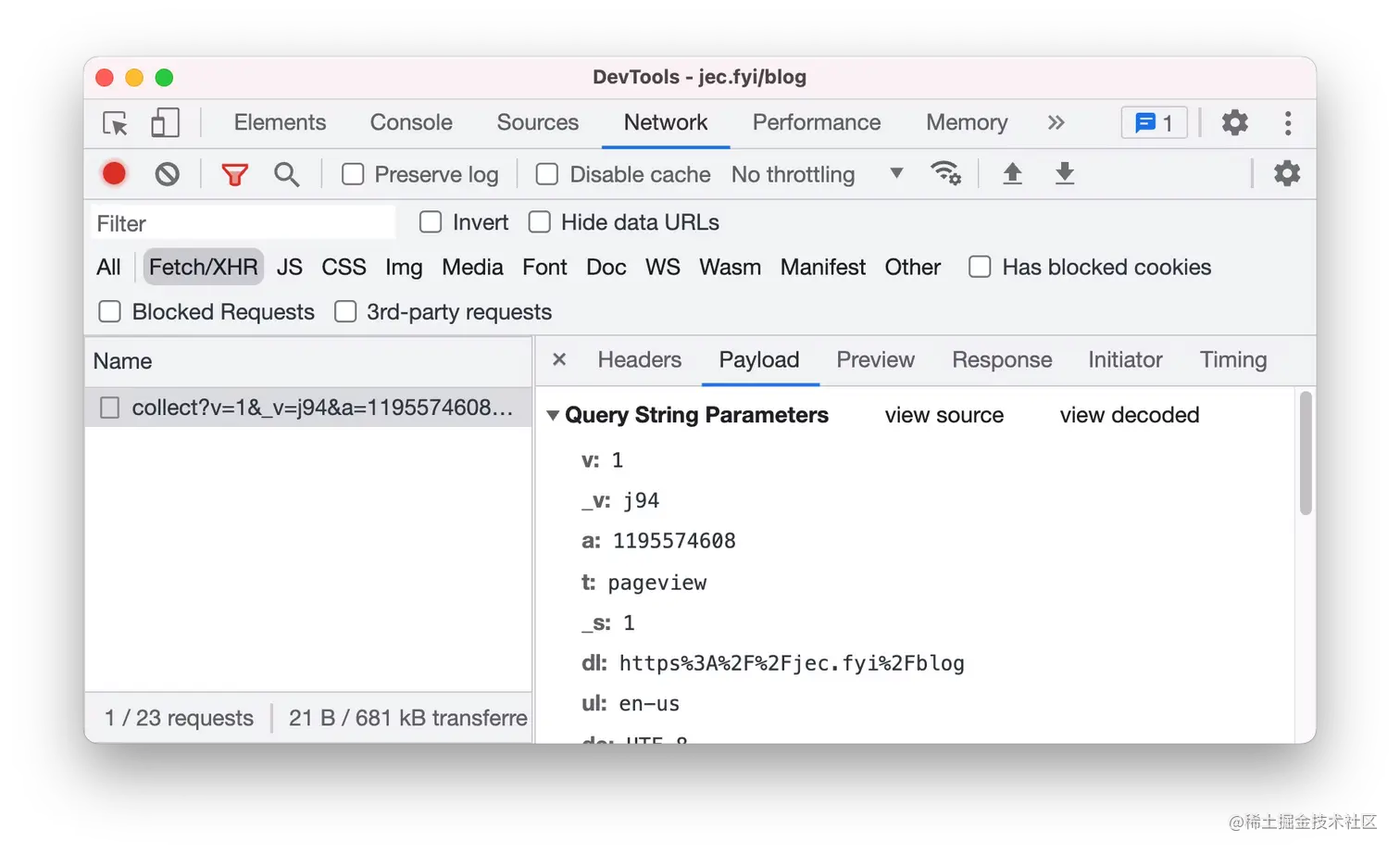Image resolution: width=1400 pixels, height=854 pixels.
Task: Switch to the Sources tab
Action: [537, 122]
